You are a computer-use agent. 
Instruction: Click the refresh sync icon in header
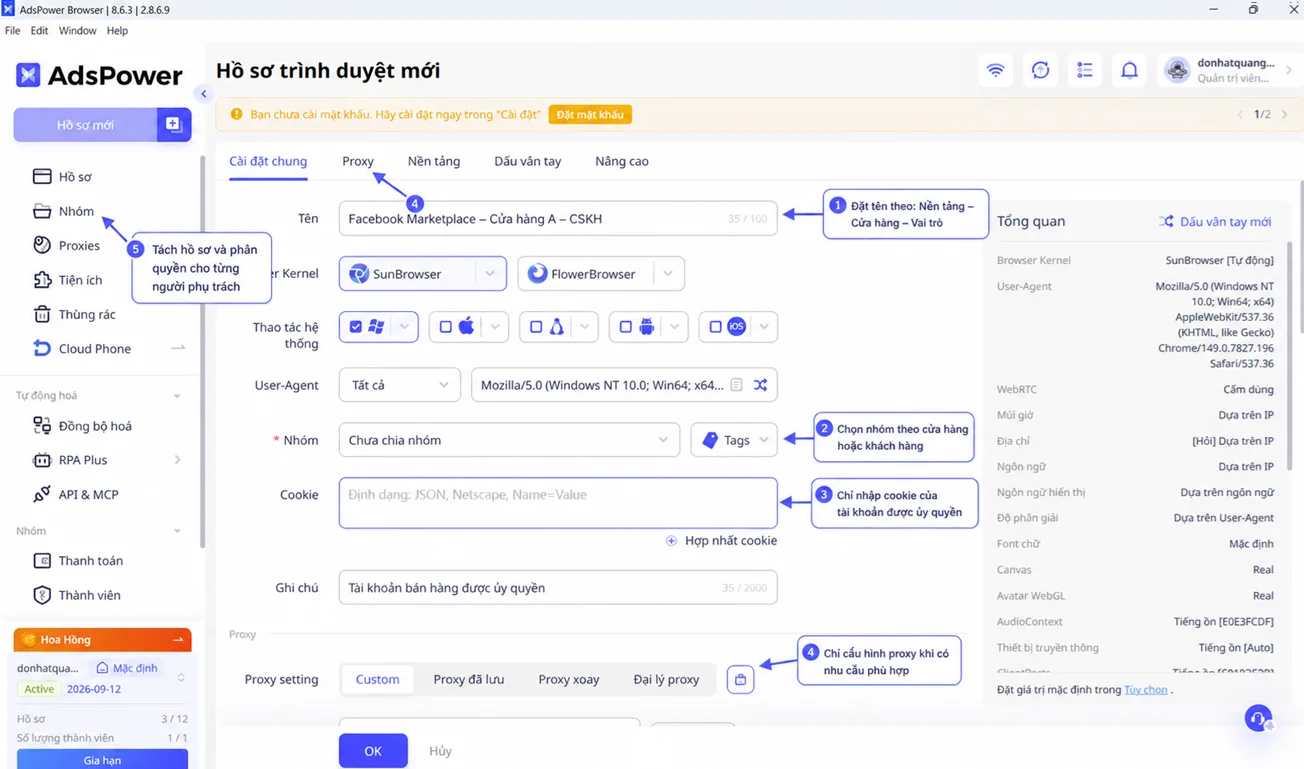point(1040,70)
